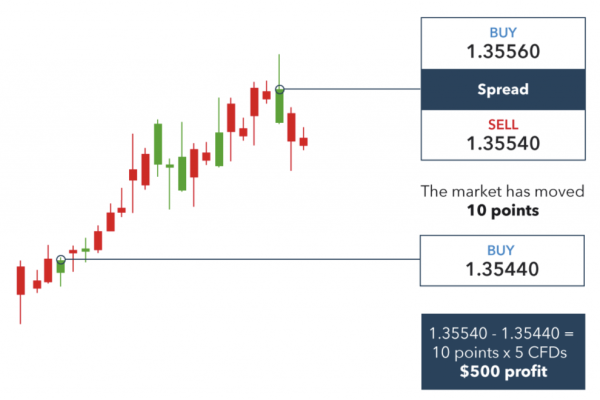Screen dimensions: 600x400
Task: Click the blue BUY label in top box
Action: click(x=503, y=33)
